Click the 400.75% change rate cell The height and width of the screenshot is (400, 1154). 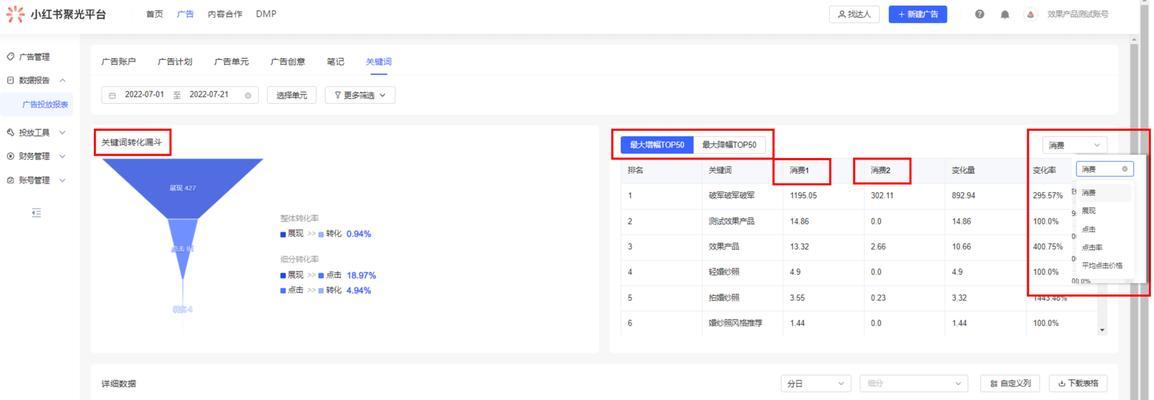[1048, 246]
